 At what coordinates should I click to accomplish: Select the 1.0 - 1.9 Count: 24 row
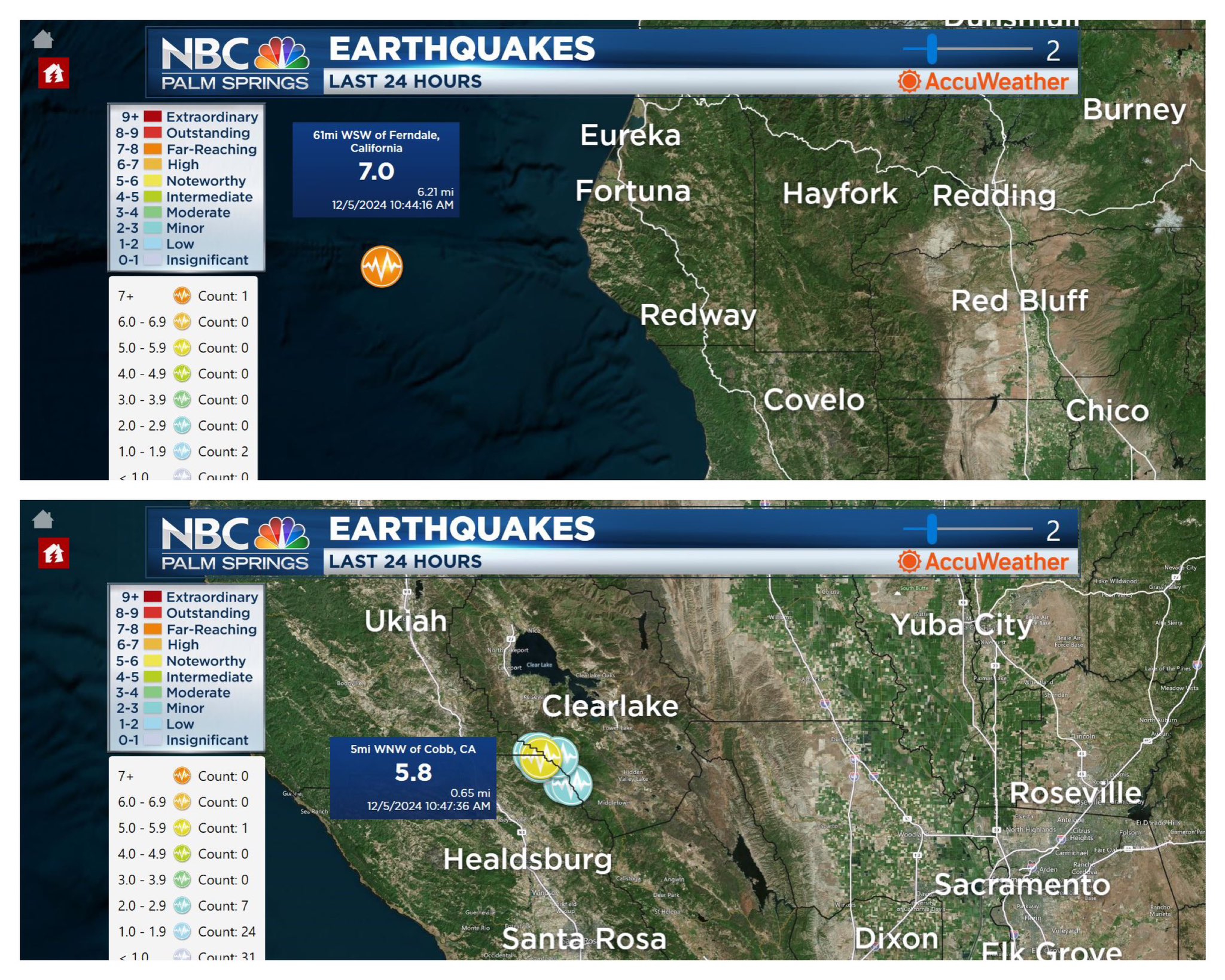pos(186,932)
